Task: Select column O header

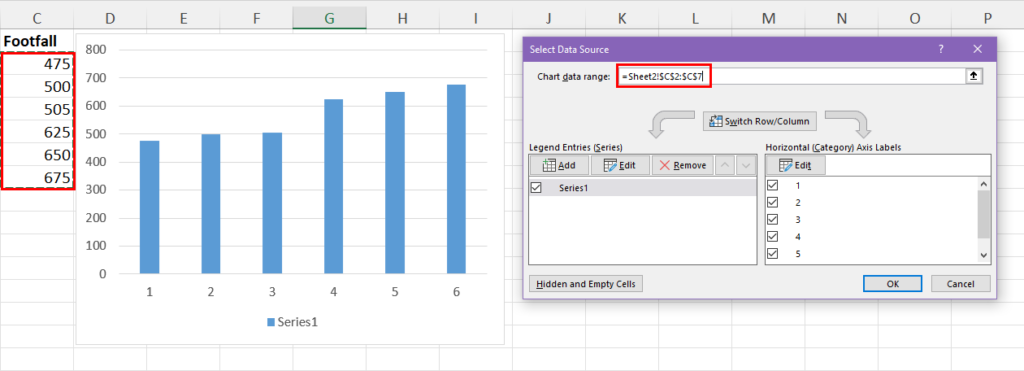Action: click(x=914, y=20)
